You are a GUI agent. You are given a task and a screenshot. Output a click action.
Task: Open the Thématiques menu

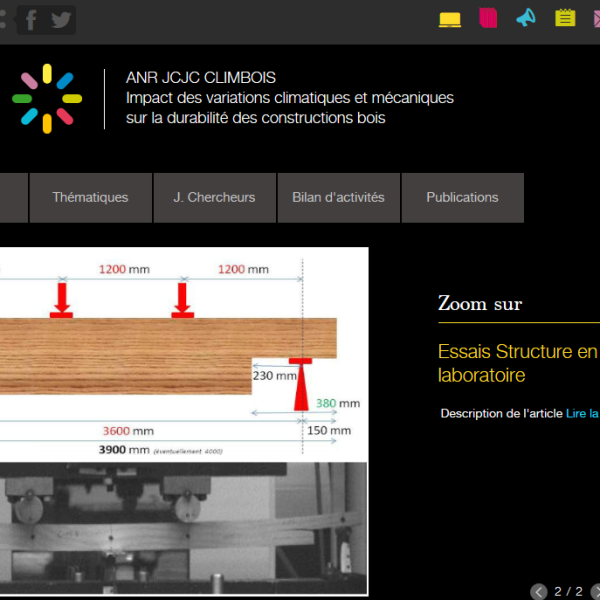(90, 198)
